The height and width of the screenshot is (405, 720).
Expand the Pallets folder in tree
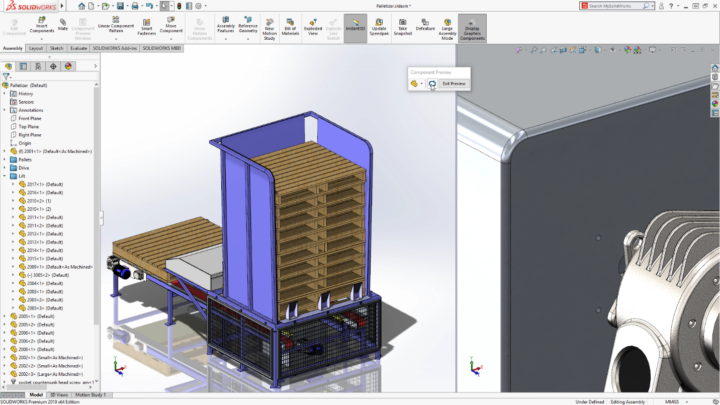(x=5, y=159)
